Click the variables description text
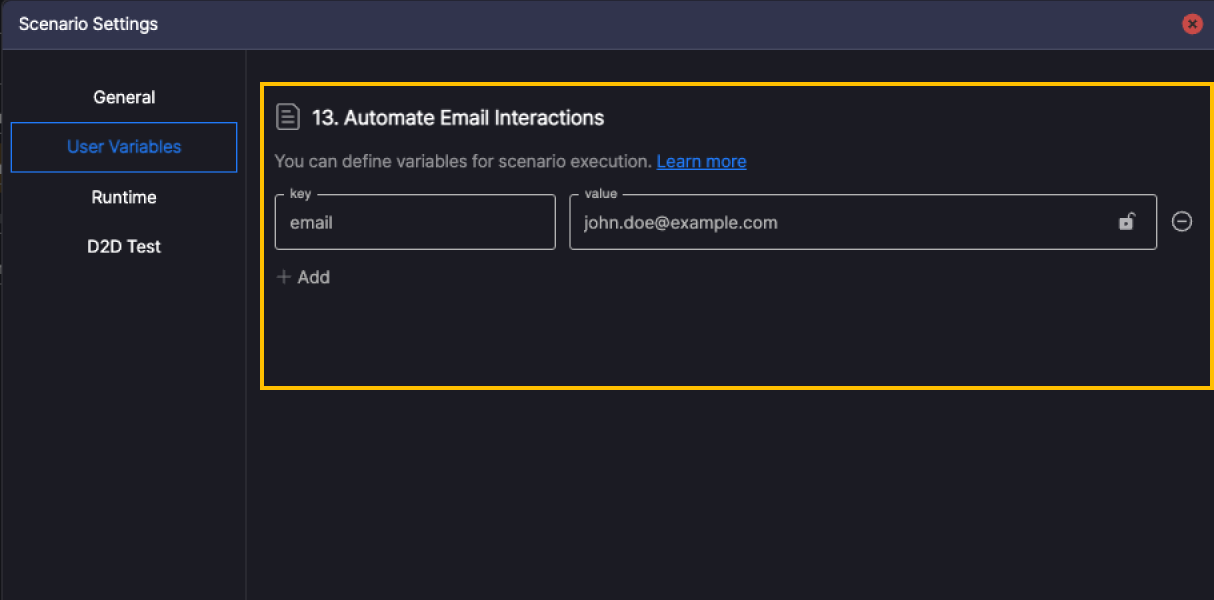1214x600 pixels. tap(463, 161)
